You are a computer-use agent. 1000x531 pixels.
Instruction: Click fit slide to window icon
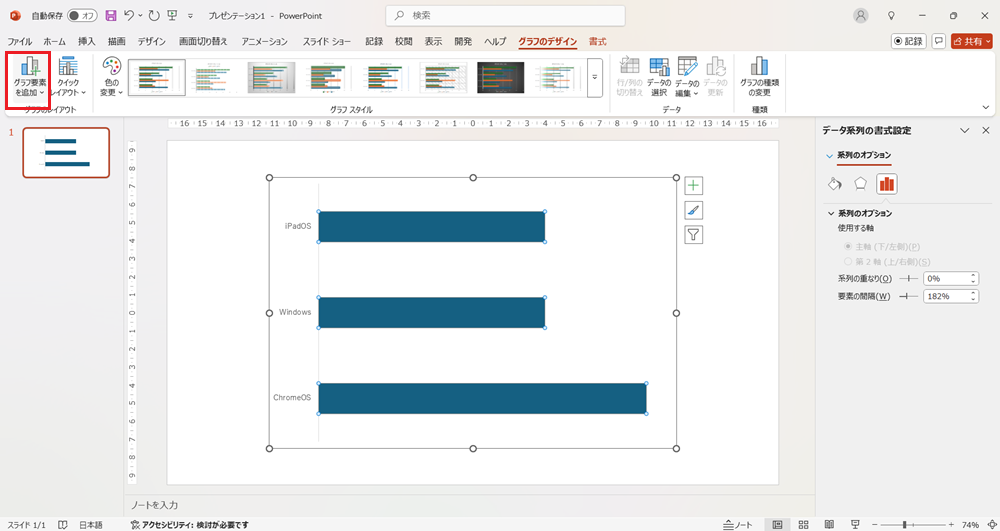[991, 525]
